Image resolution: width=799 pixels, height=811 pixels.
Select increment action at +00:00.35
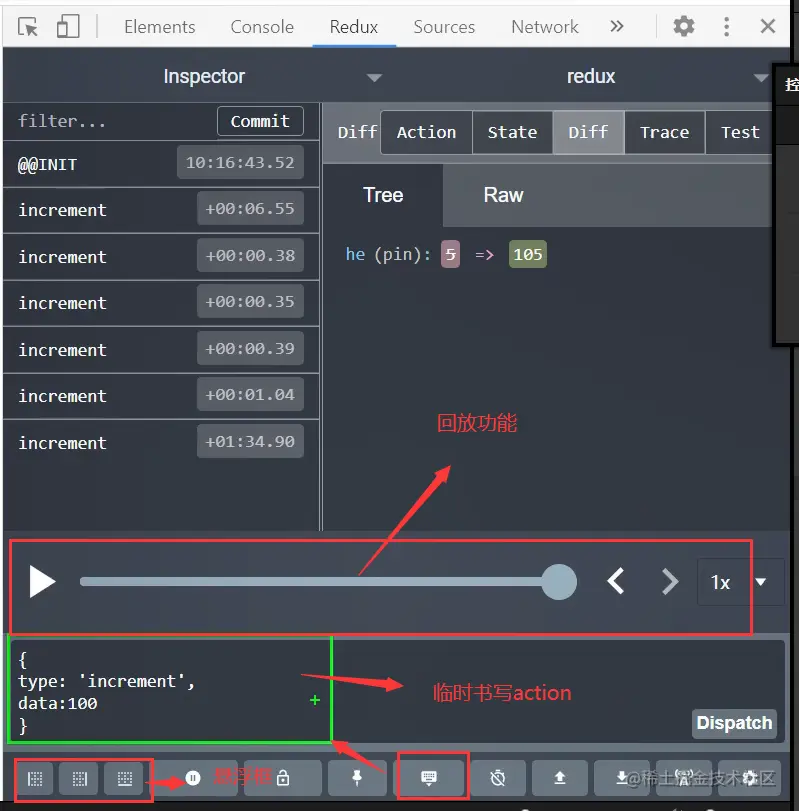pyautogui.click(x=161, y=303)
